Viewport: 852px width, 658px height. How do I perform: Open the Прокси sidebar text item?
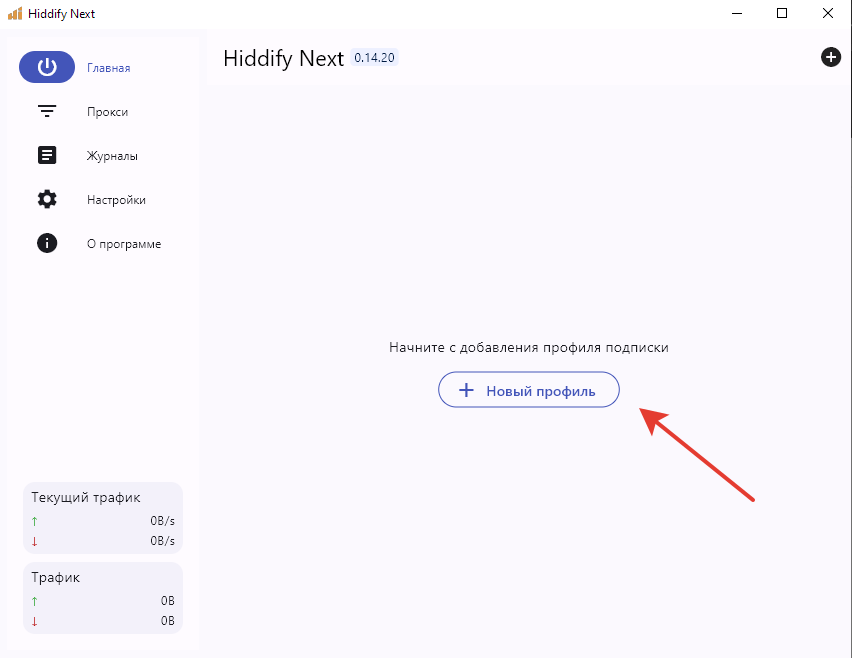pyautogui.click(x=107, y=112)
